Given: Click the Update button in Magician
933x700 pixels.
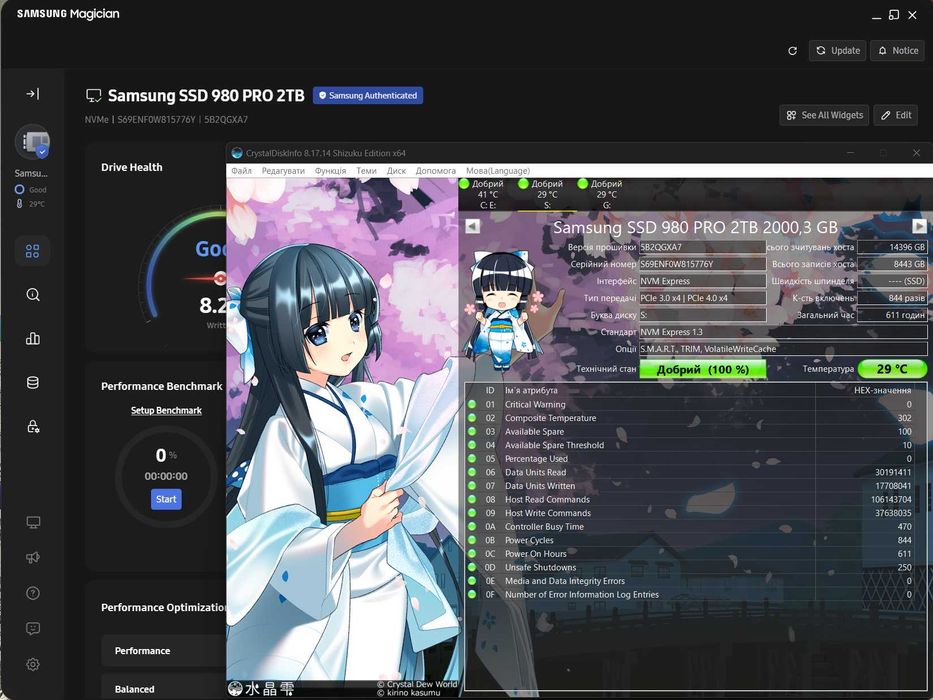Looking at the screenshot, I should tap(837, 51).
